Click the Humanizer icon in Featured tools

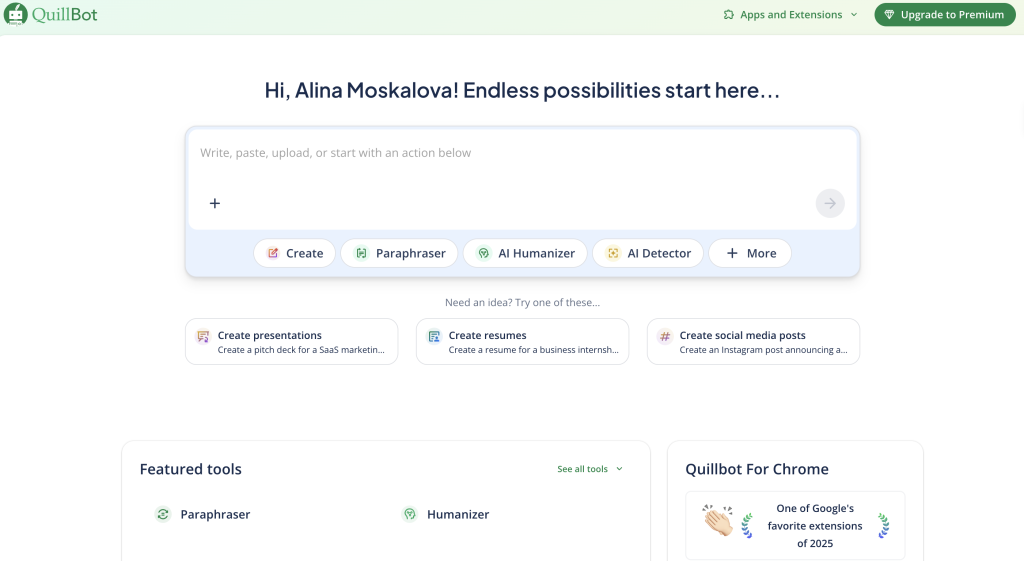pyautogui.click(x=409, y=514)
